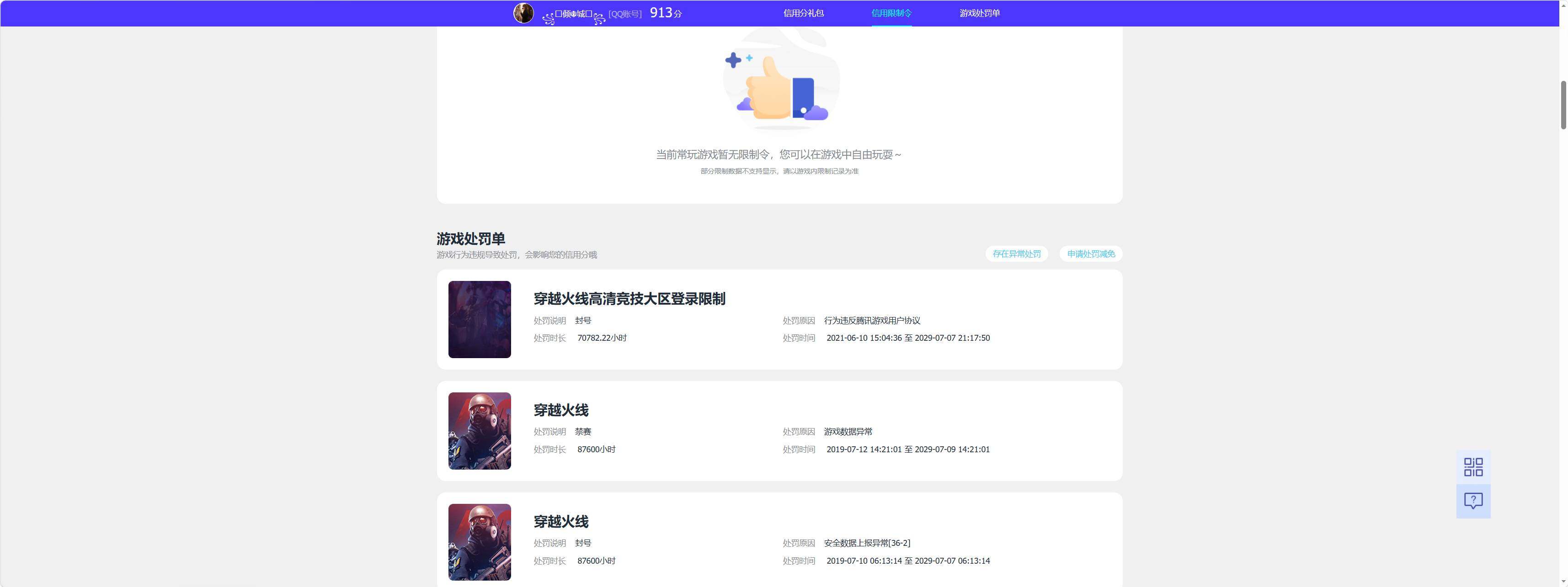This screenshot has height=587, width=1568.
Task: Click the thumbs-up illustration
Action: coord(781,79)
